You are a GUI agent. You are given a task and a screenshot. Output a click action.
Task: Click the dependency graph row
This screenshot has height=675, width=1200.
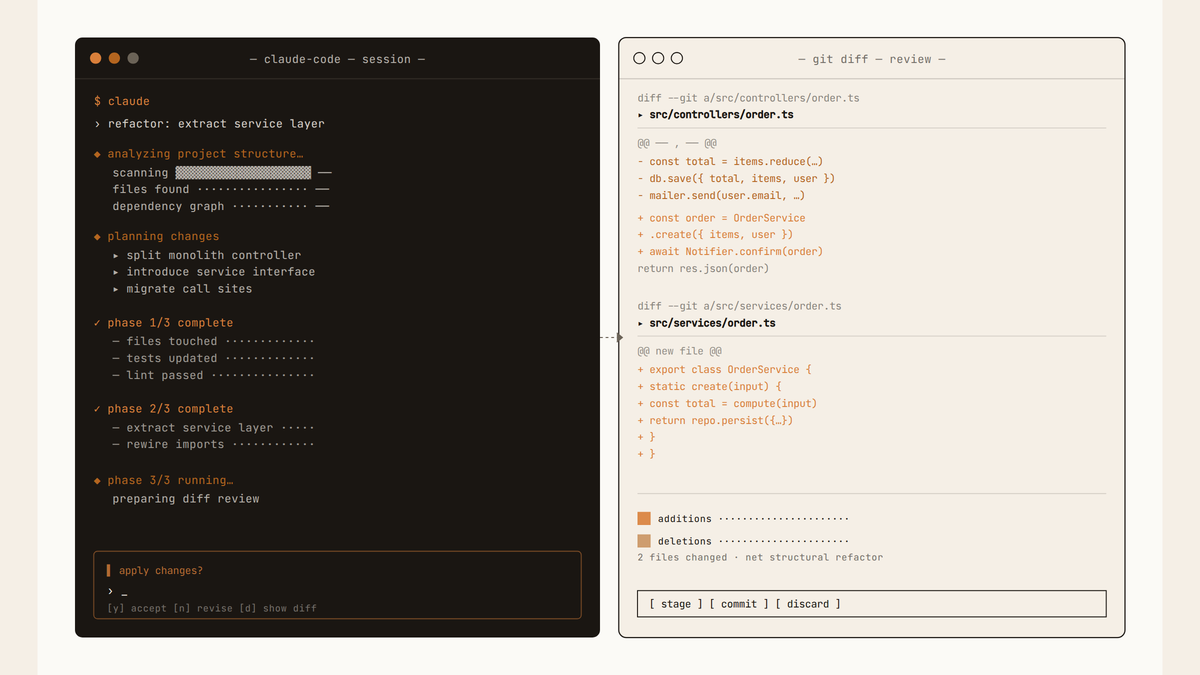[221, 206]
